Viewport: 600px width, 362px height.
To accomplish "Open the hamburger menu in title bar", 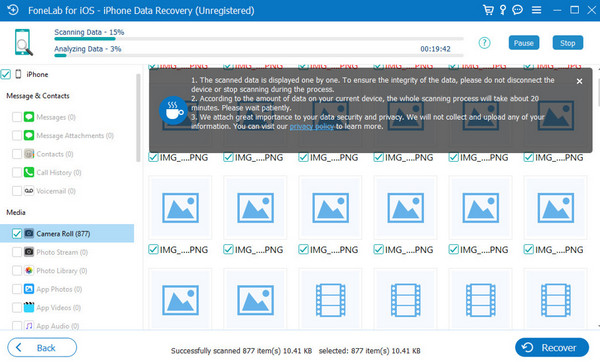I will [x=536, y=10].
